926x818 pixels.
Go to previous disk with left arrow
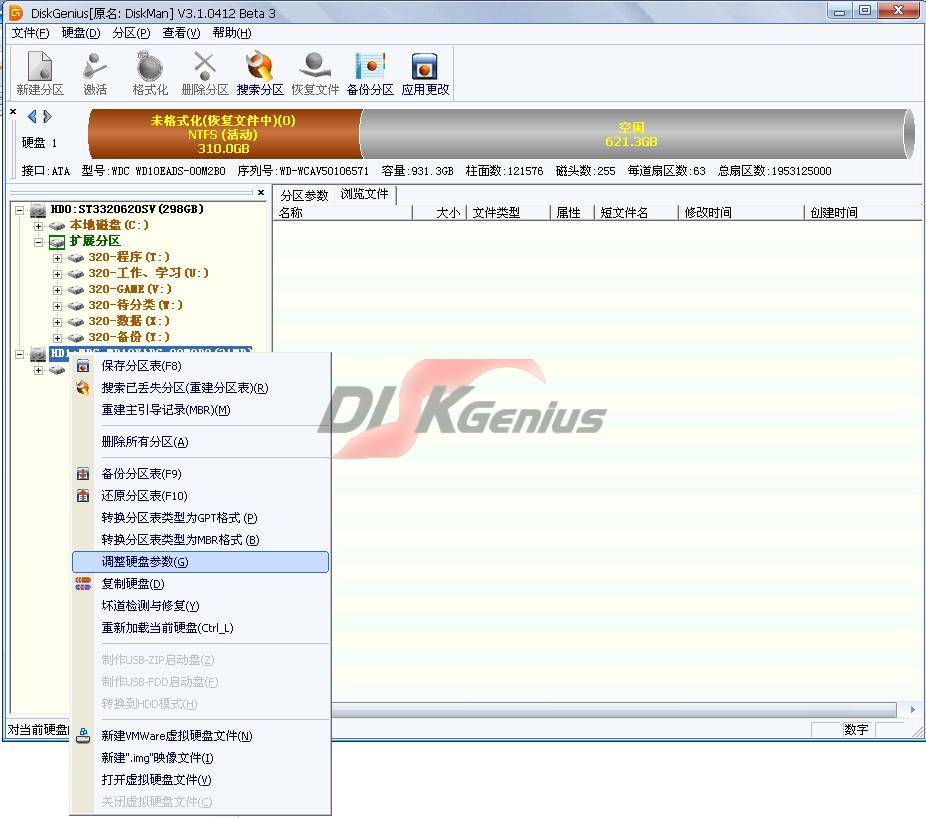(32, 117)
